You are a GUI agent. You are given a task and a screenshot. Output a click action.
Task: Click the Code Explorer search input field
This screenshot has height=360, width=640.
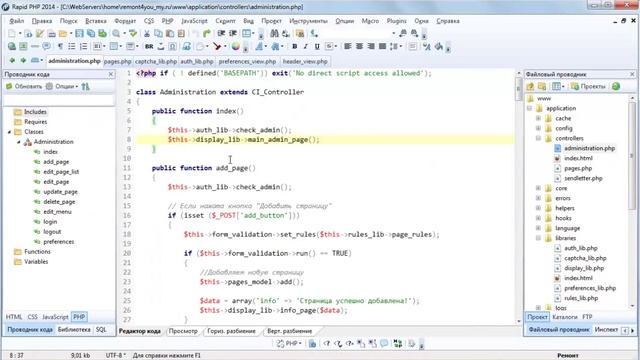pos(59,100)
